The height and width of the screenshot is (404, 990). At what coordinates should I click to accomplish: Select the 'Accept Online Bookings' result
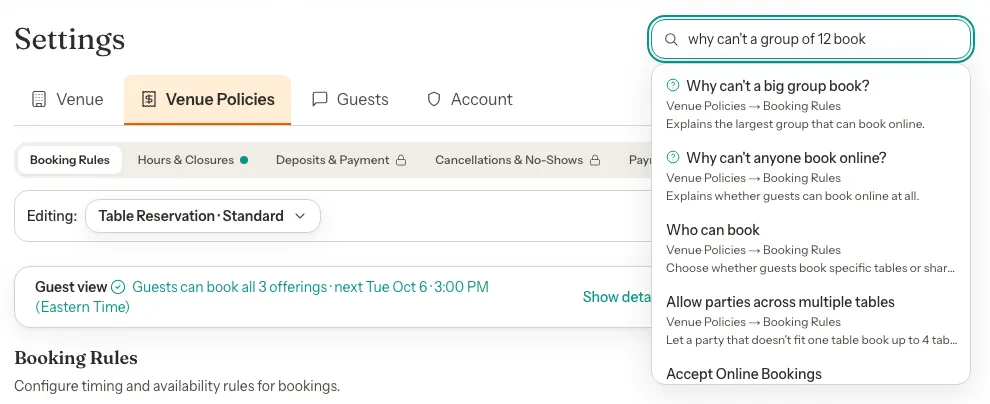(x=811, y=372)
